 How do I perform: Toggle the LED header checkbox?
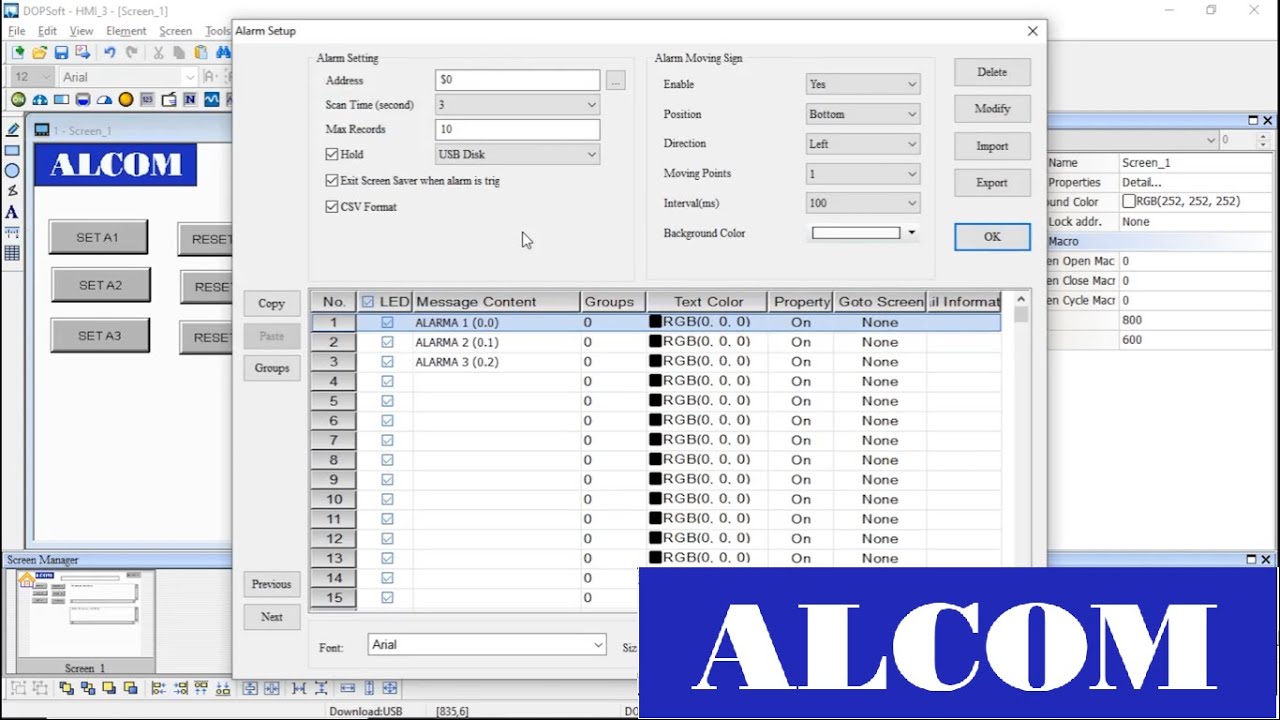pyautogui.click(x=368, y=302)
